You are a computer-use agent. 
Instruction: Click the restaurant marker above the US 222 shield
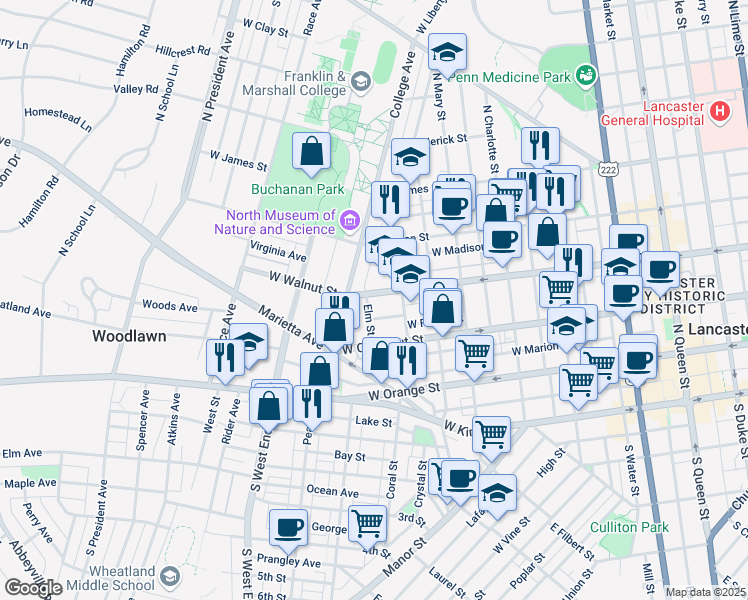[x=540, y=146]
